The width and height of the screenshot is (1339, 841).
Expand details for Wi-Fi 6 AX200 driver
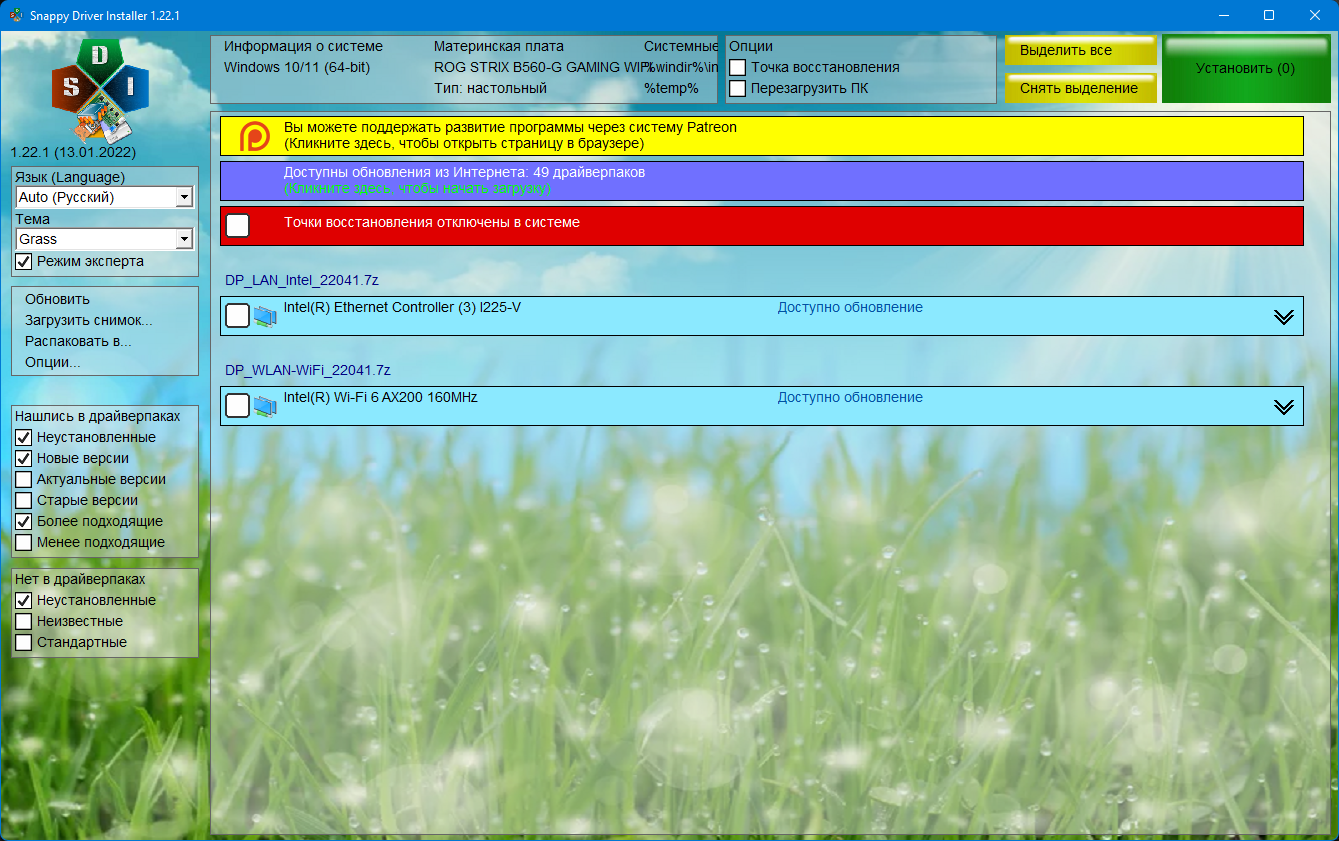pyautogui.click(x=1284, y=407)
